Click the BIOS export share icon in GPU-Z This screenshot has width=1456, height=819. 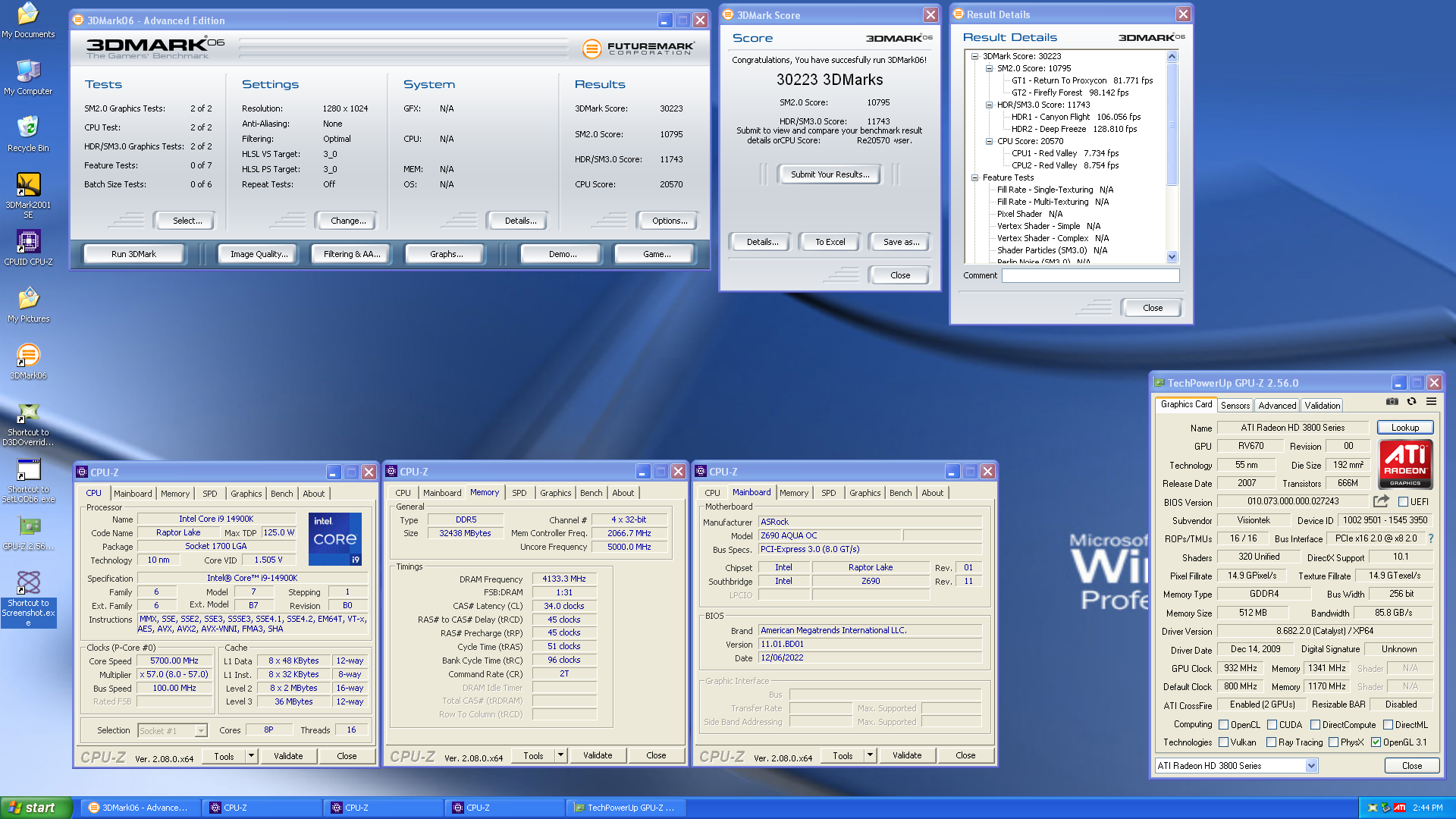click(1381, 501)
